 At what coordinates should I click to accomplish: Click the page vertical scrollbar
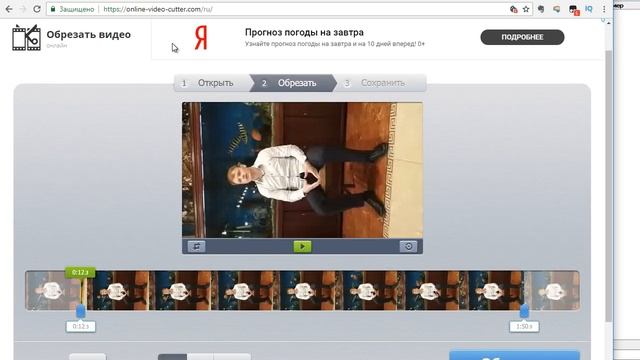(x=609, y=186)
